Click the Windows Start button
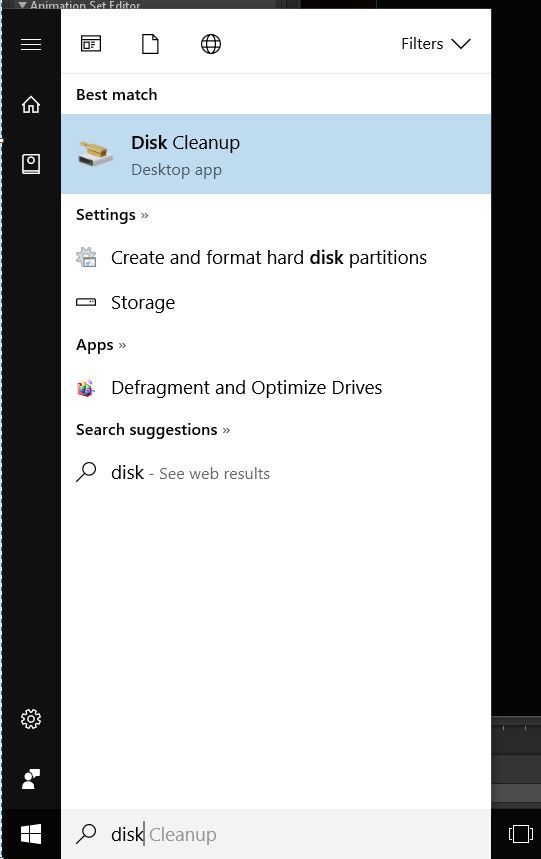The image size is (541, 859). [31, 834]
